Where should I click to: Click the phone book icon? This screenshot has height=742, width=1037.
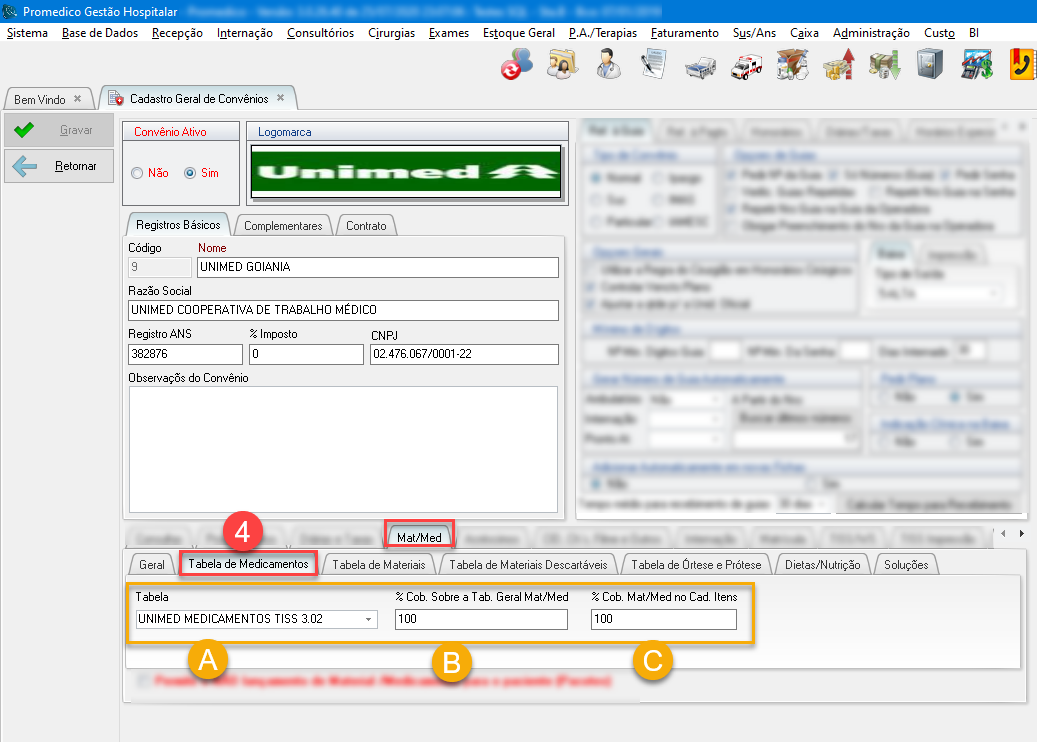1022,65
